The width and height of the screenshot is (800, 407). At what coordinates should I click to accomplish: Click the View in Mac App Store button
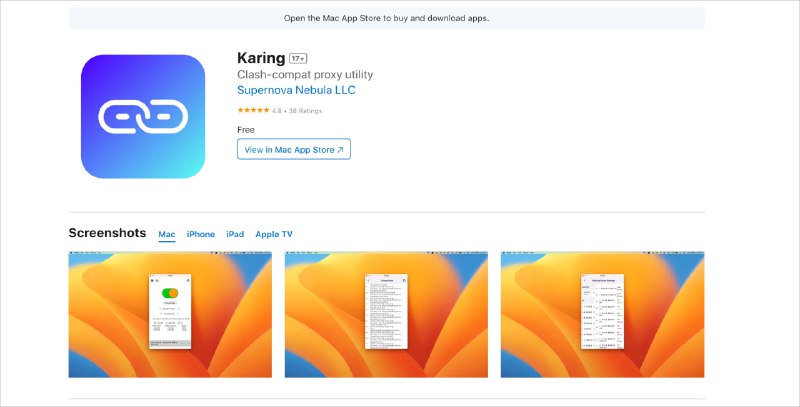point(294,150)
